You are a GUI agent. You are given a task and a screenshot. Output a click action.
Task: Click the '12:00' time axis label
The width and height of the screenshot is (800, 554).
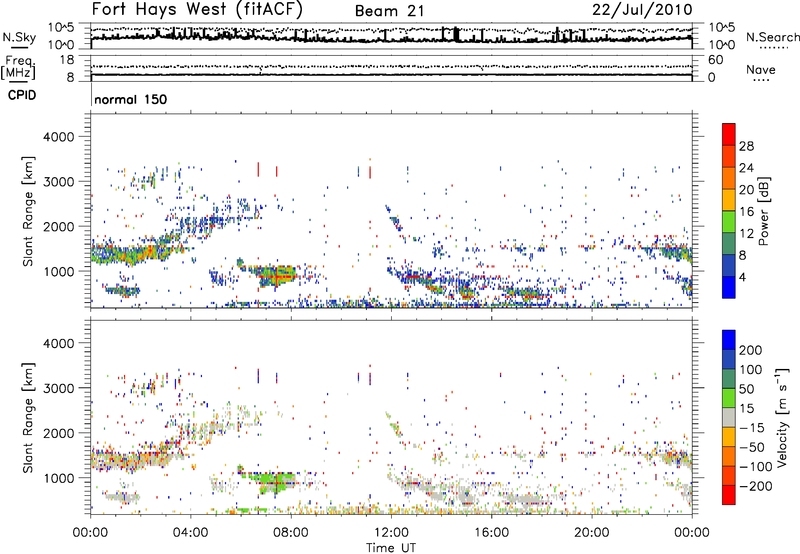tap(391, 533)
